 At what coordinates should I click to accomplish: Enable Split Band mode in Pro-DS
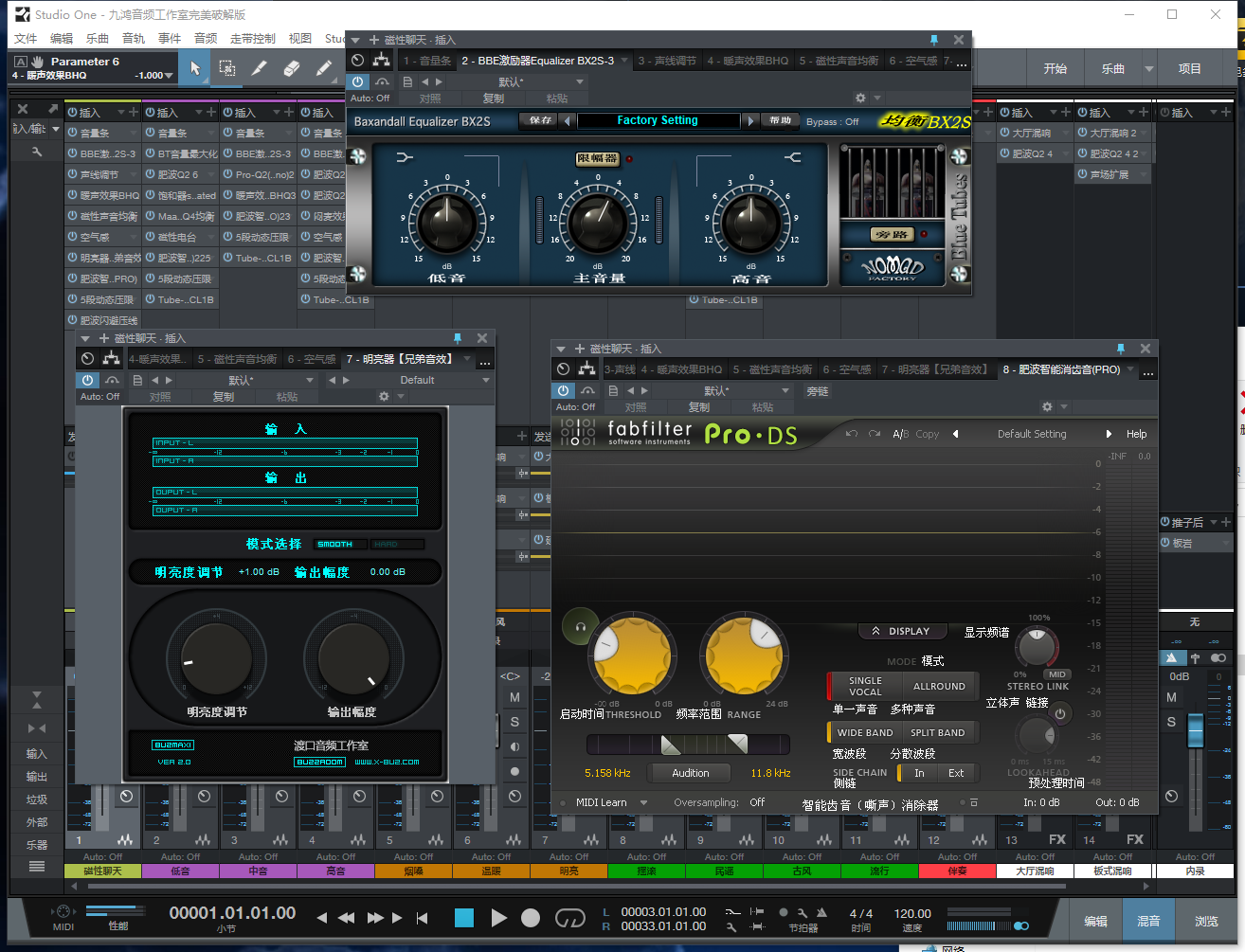pos(937,732)
